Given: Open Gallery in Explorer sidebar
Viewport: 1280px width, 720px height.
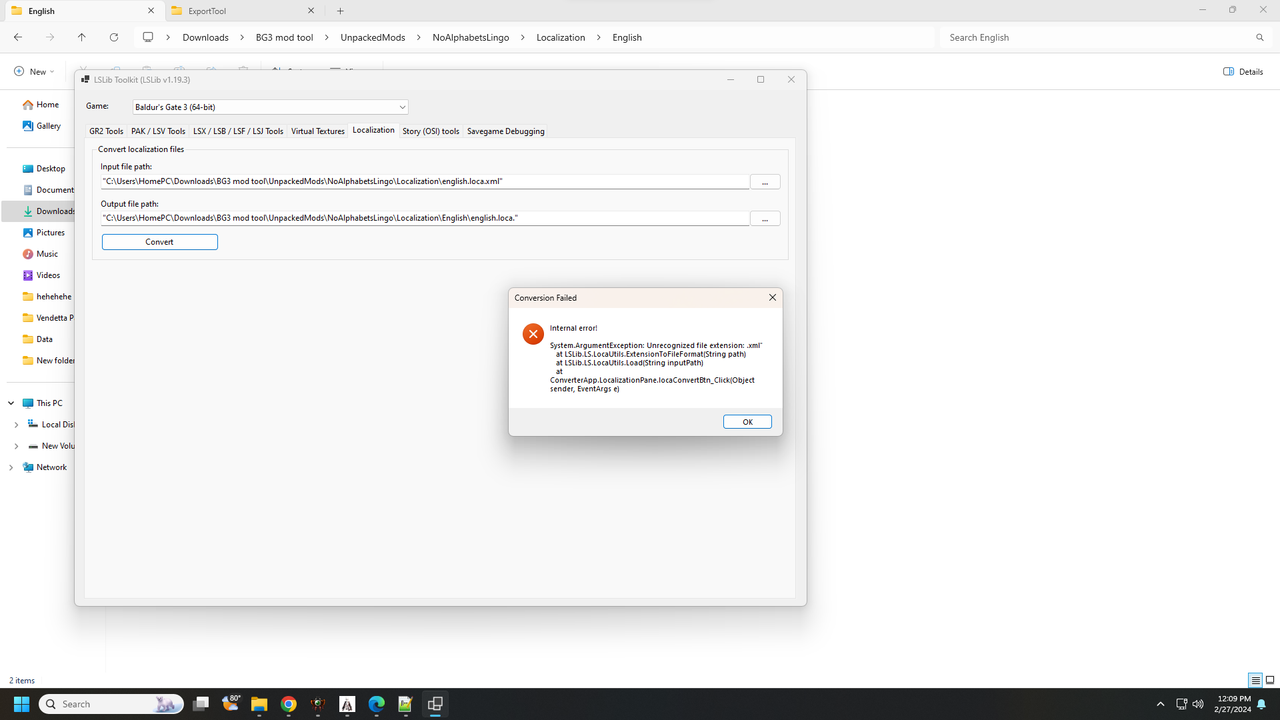Looking at the screenshot, I should click(x=41, y=126).
